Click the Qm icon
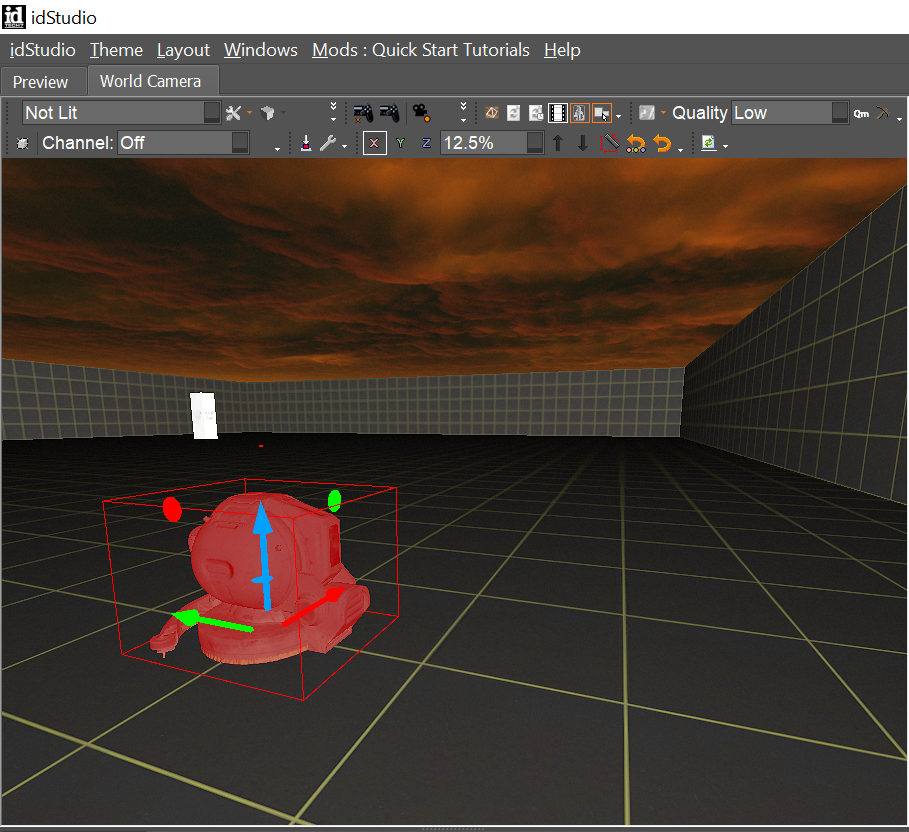The width and height of the screenshot is (909, 832). tap(861, 114)
